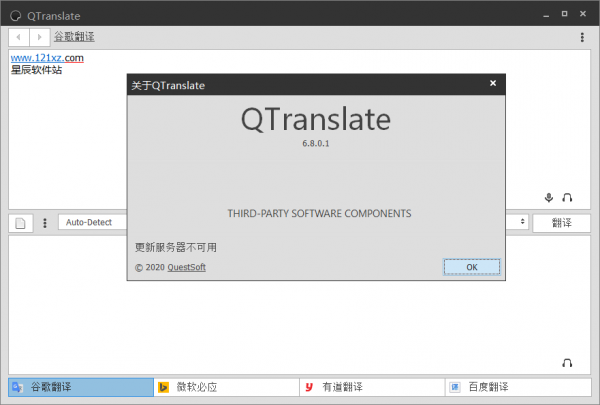600x405 pixels.
Task: Click the version number 6.8.0.1
Action: click(x=316, y=143)
